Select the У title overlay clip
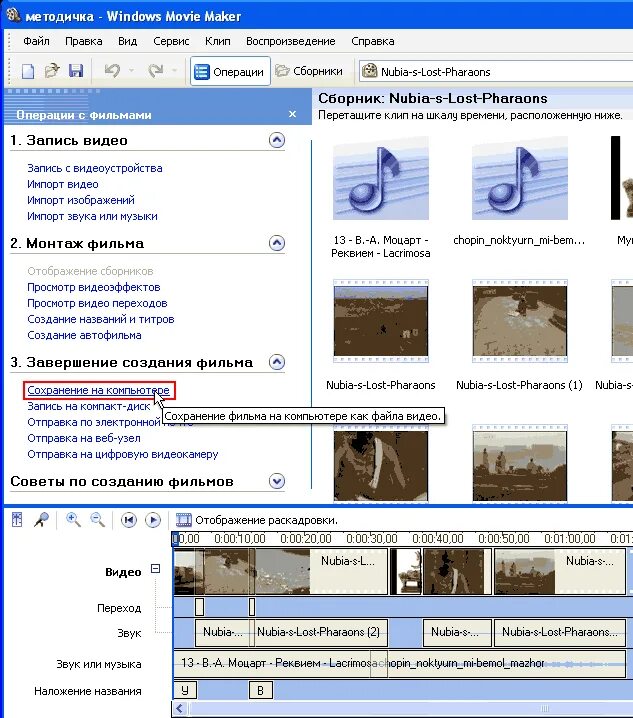633x718 pixels. pyautogui.click(x=185, y=690)
